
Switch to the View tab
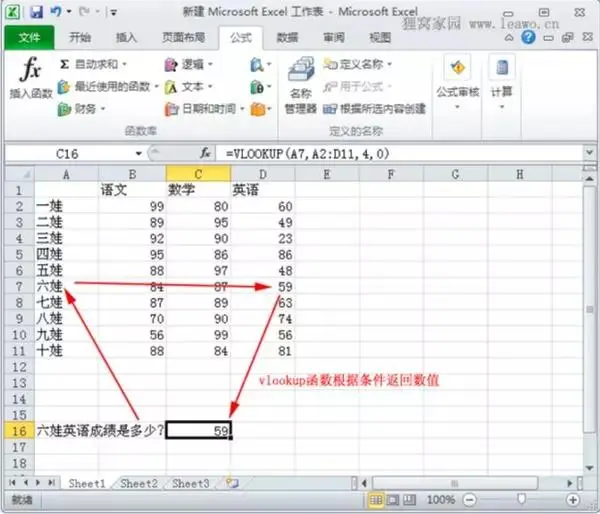[380, 38]
